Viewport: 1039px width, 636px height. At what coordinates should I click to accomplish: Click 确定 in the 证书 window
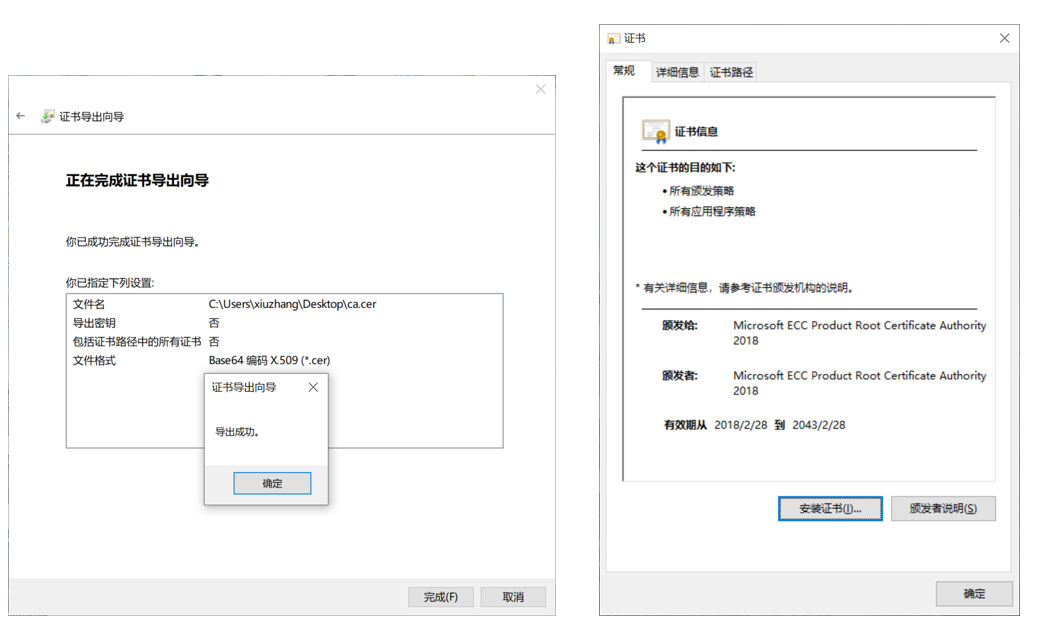coord(974,594)
